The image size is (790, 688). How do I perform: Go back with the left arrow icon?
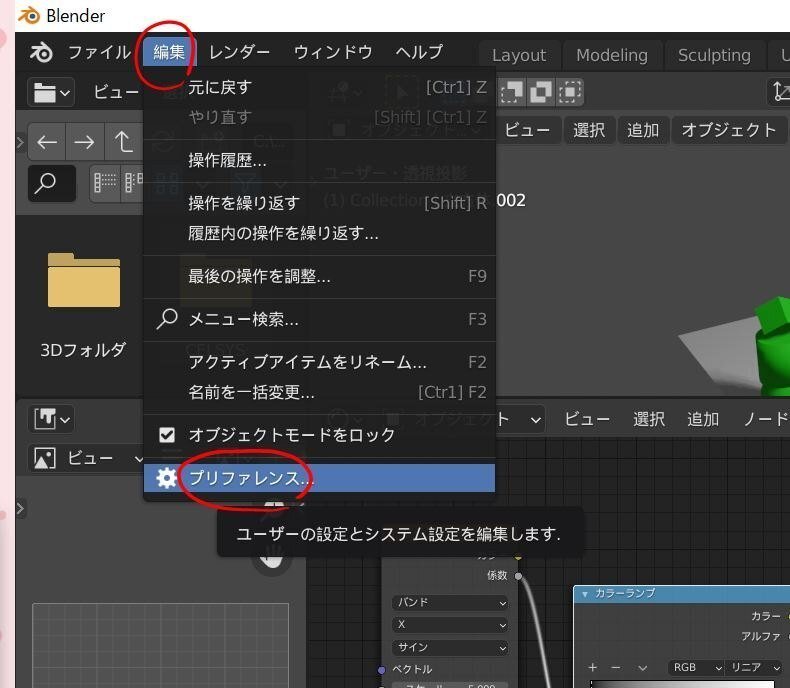click(x=46, y=142)
